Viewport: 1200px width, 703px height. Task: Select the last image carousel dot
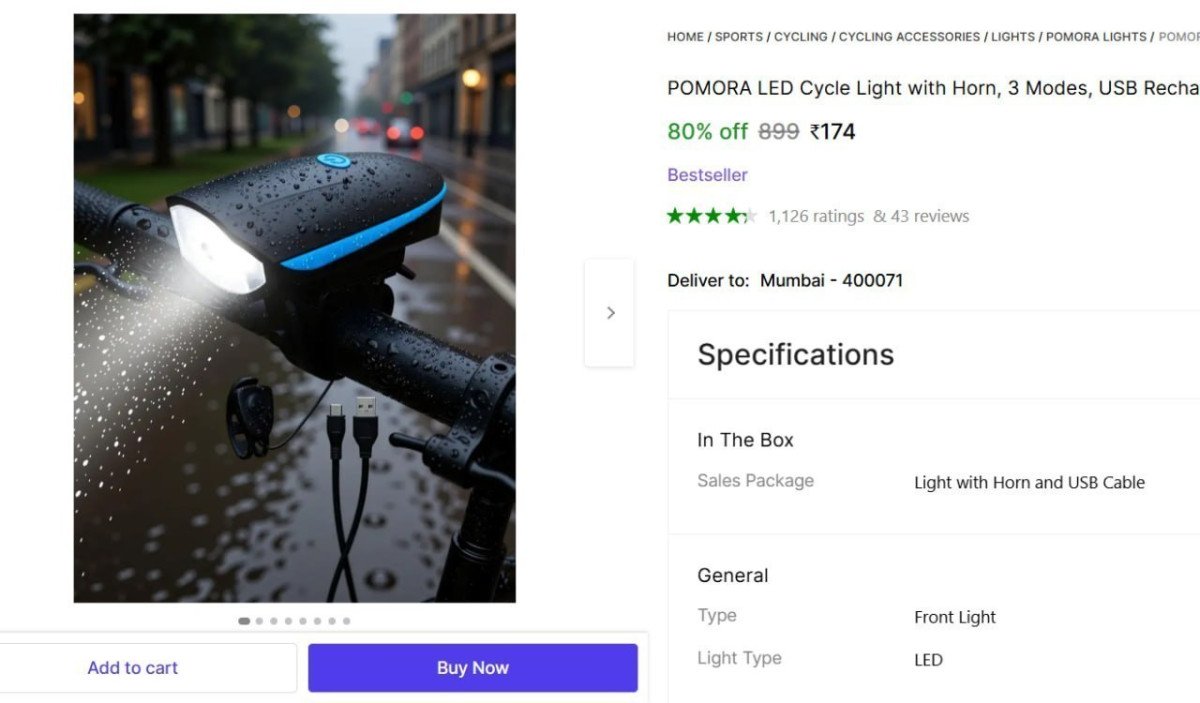[x=346, y=621]
